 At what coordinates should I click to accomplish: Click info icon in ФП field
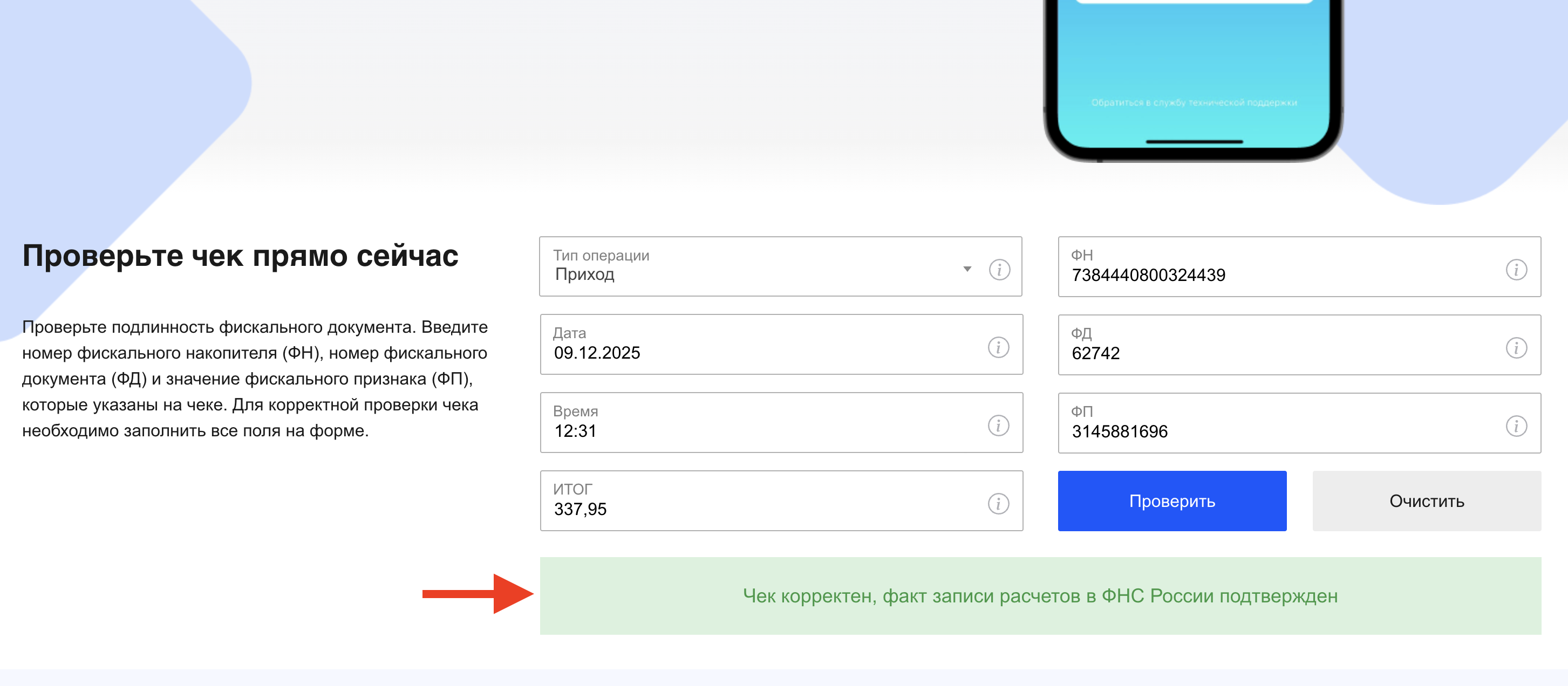tap(1516, 426)
